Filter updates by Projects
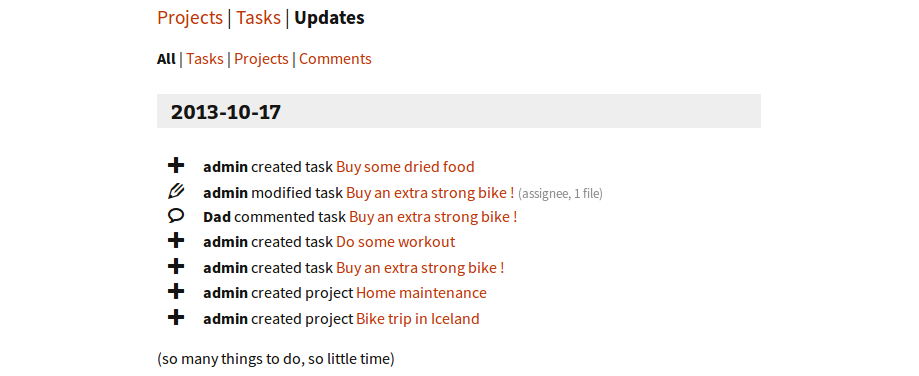Screen dimensions: 919x376 point(261,59)
